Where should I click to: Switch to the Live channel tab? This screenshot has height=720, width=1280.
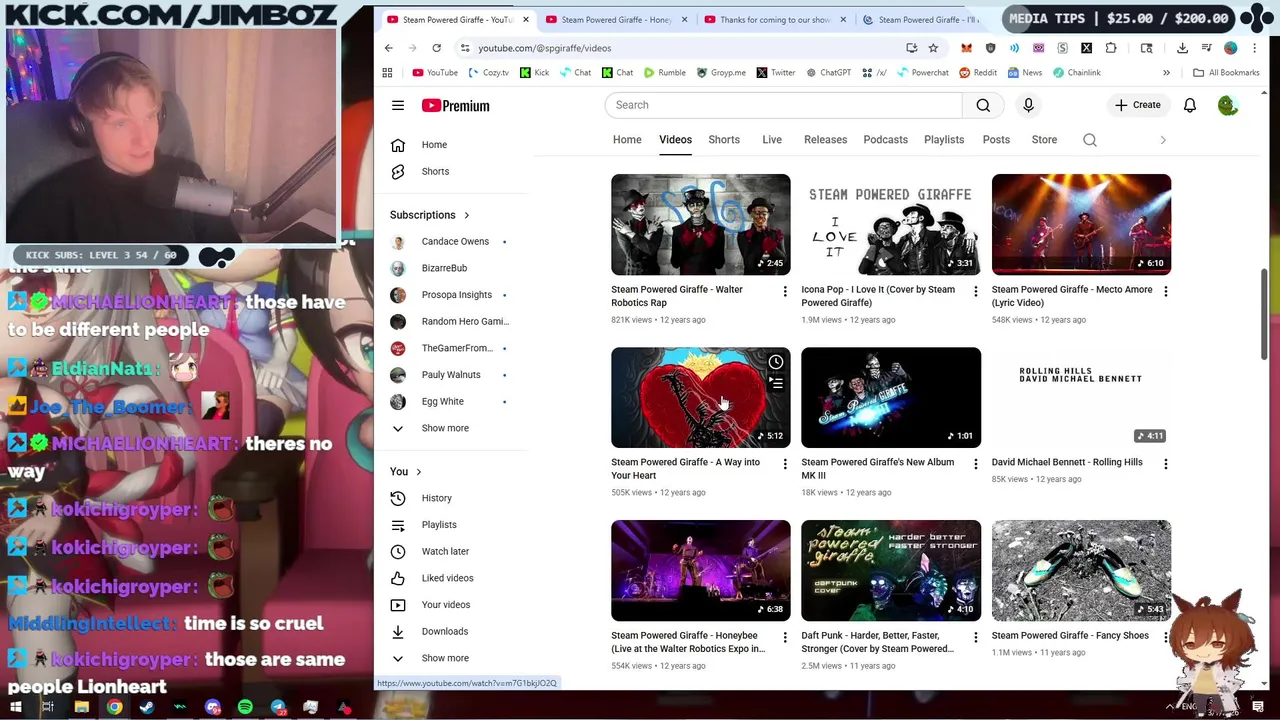[772, 140]
